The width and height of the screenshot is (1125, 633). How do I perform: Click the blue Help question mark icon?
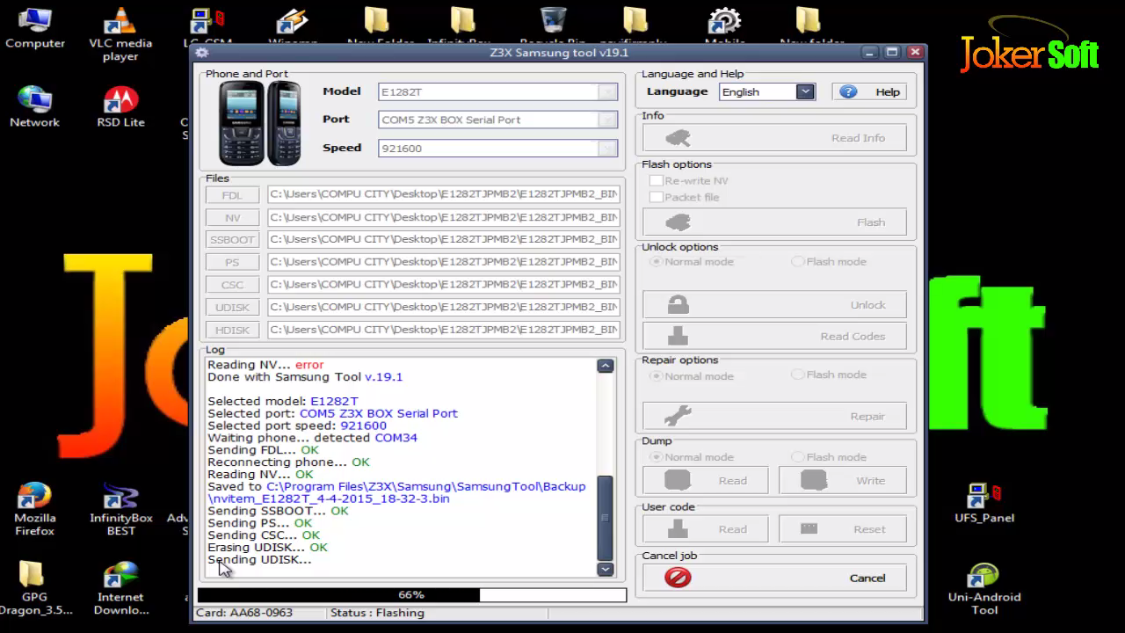click(x=848, y=92)
